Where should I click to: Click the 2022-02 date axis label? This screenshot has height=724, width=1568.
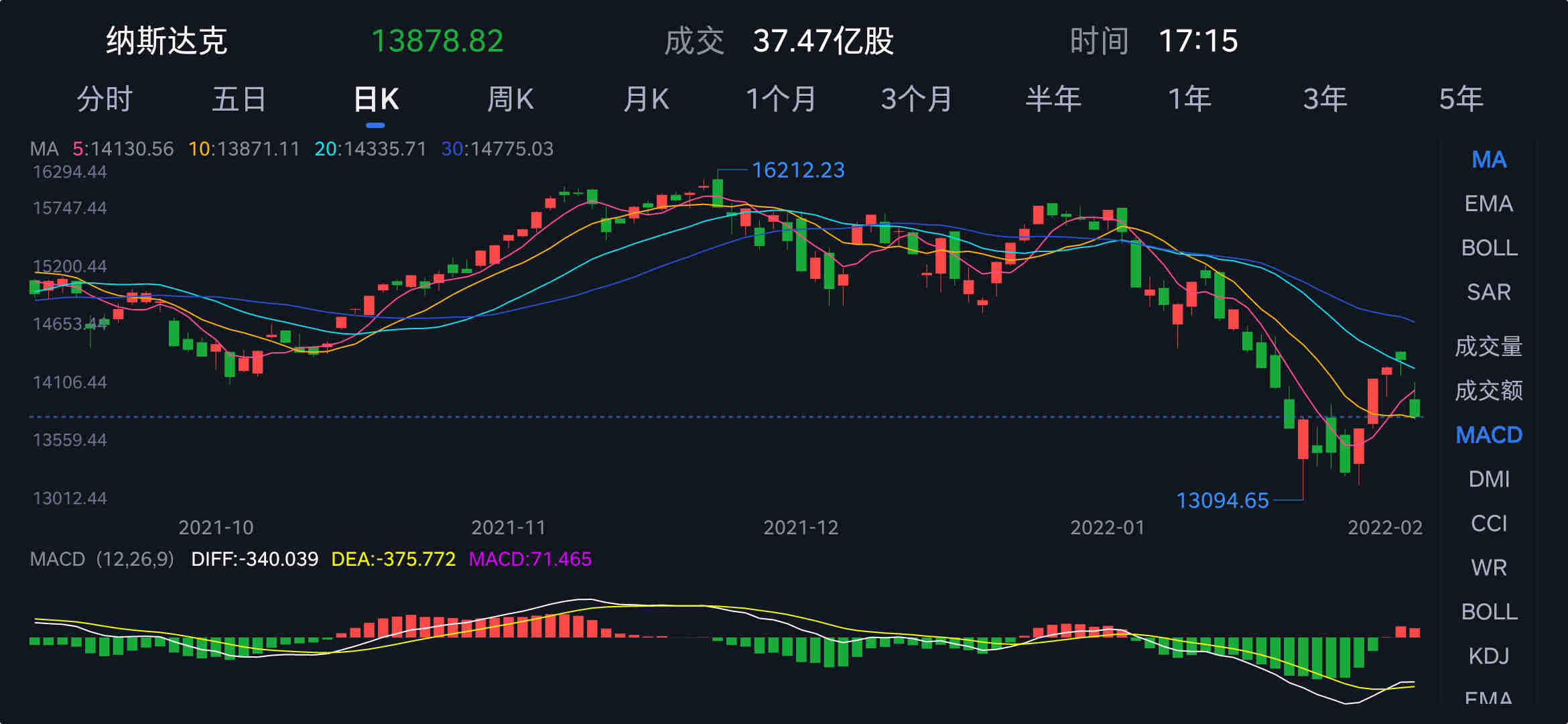coord(1385,528)
